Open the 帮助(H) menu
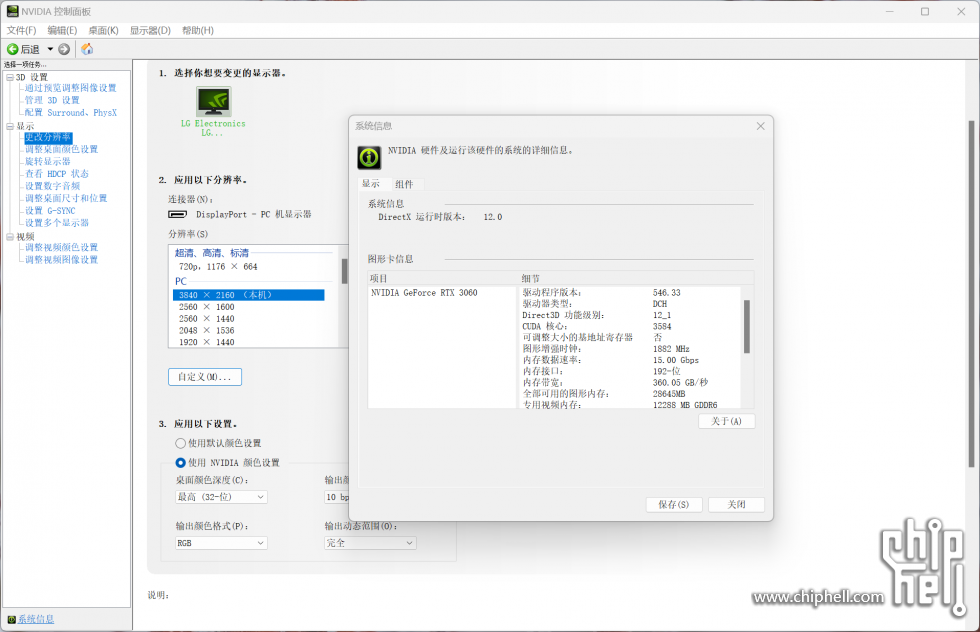Viewport: 980px width, 632px height. 198,30
